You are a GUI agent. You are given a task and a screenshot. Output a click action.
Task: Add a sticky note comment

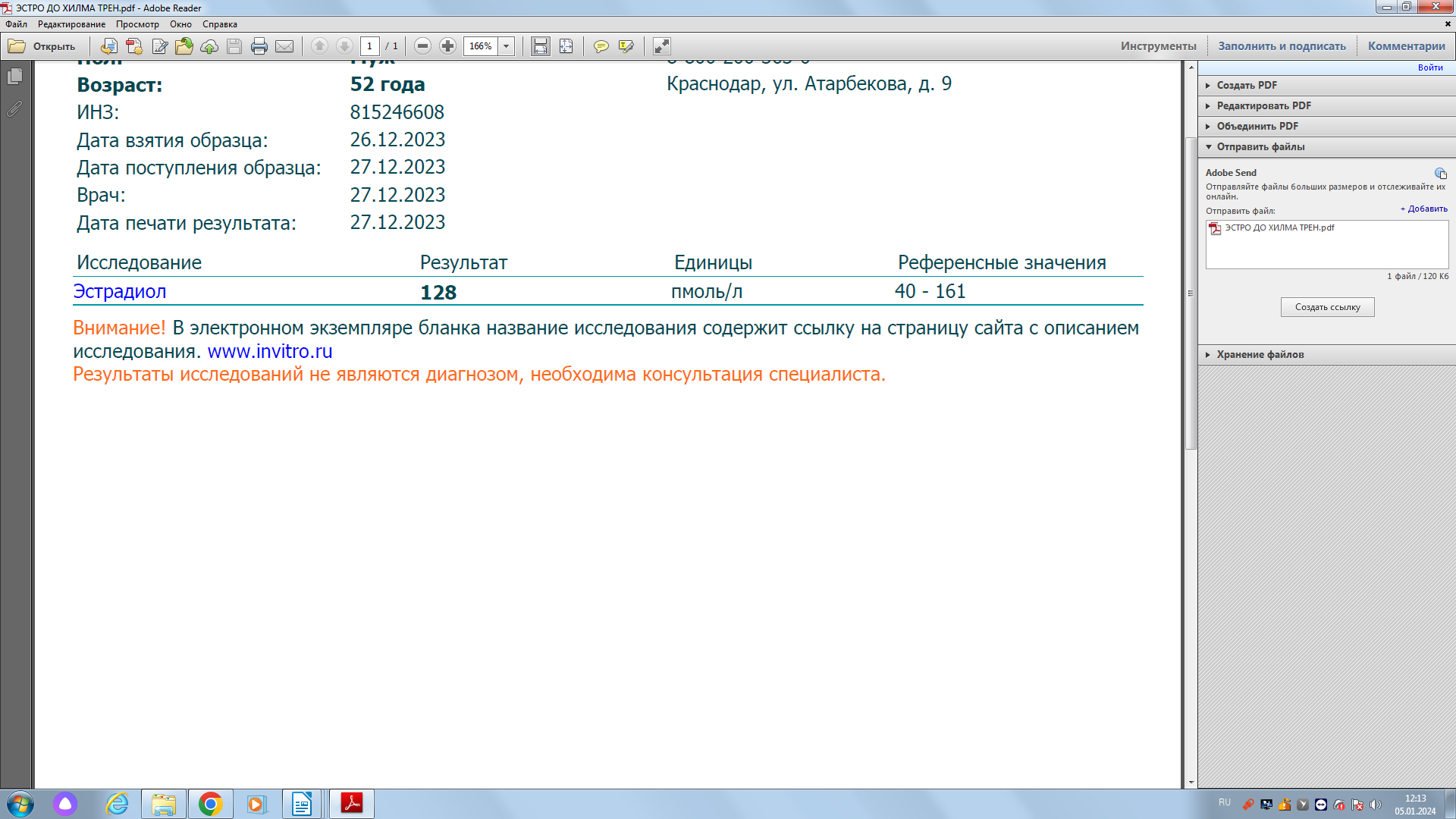[x=601, y=46]
